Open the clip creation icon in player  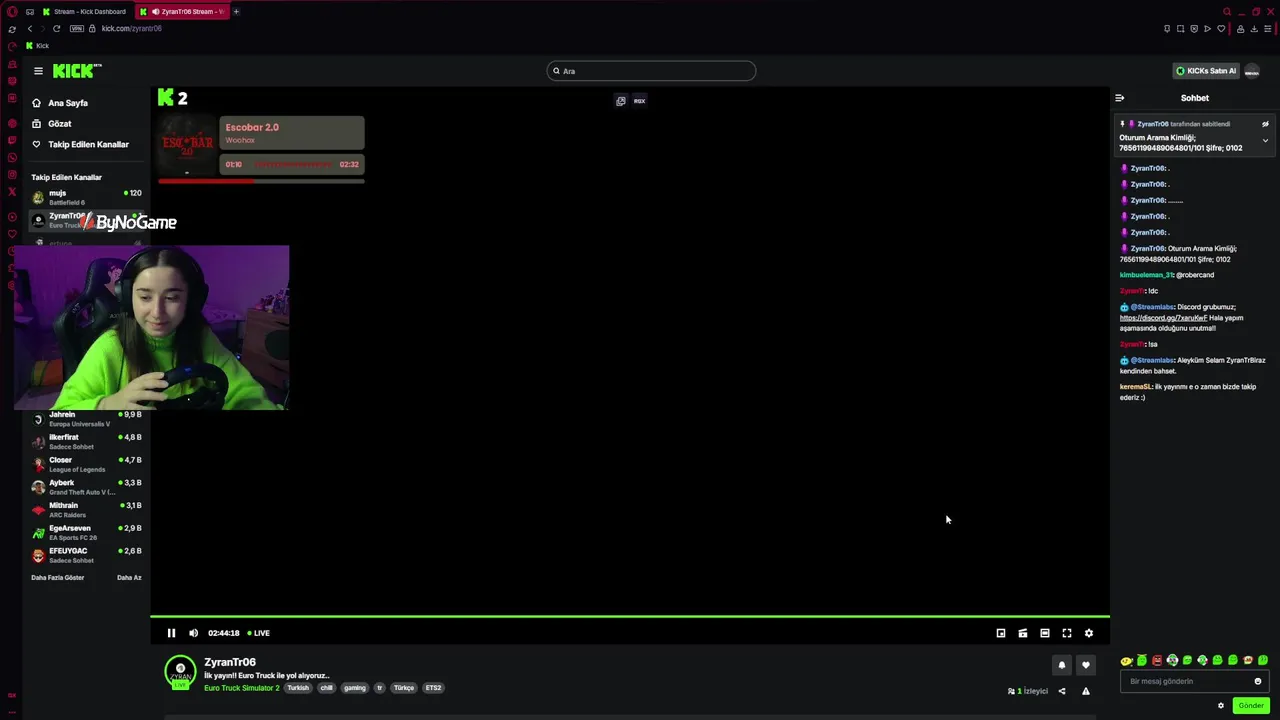point(1023,633)
